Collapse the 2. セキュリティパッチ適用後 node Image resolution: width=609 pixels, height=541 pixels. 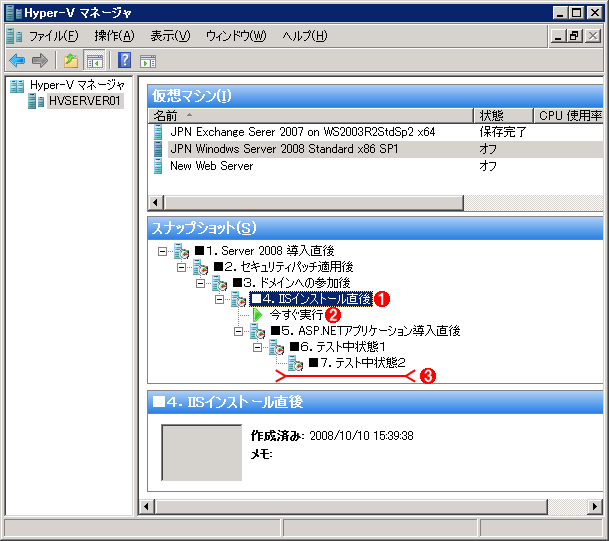coord(181,268)
